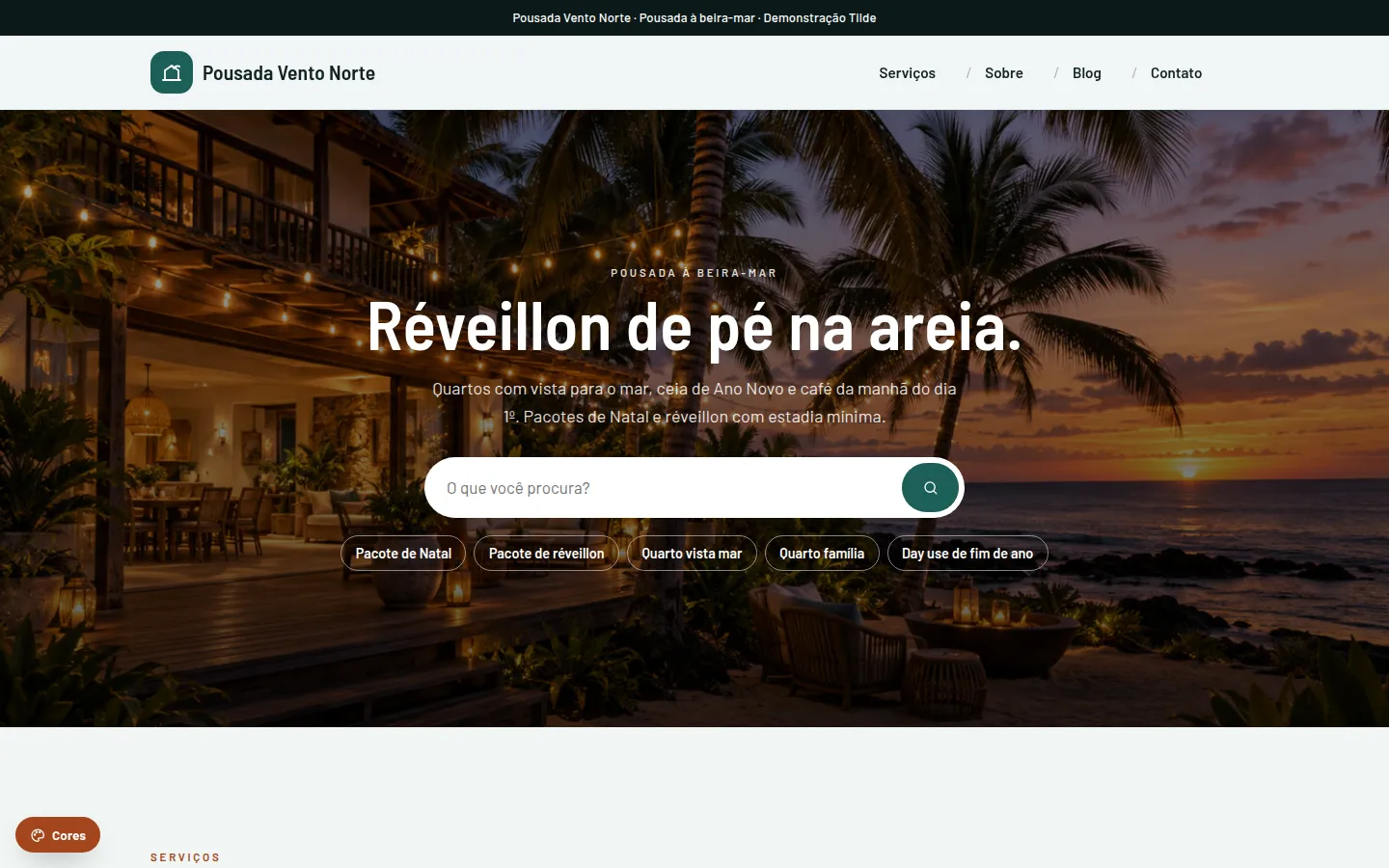Screen dimensions: 1389x868
Task: Navigate to Contato
Action: click(1176, 73)
